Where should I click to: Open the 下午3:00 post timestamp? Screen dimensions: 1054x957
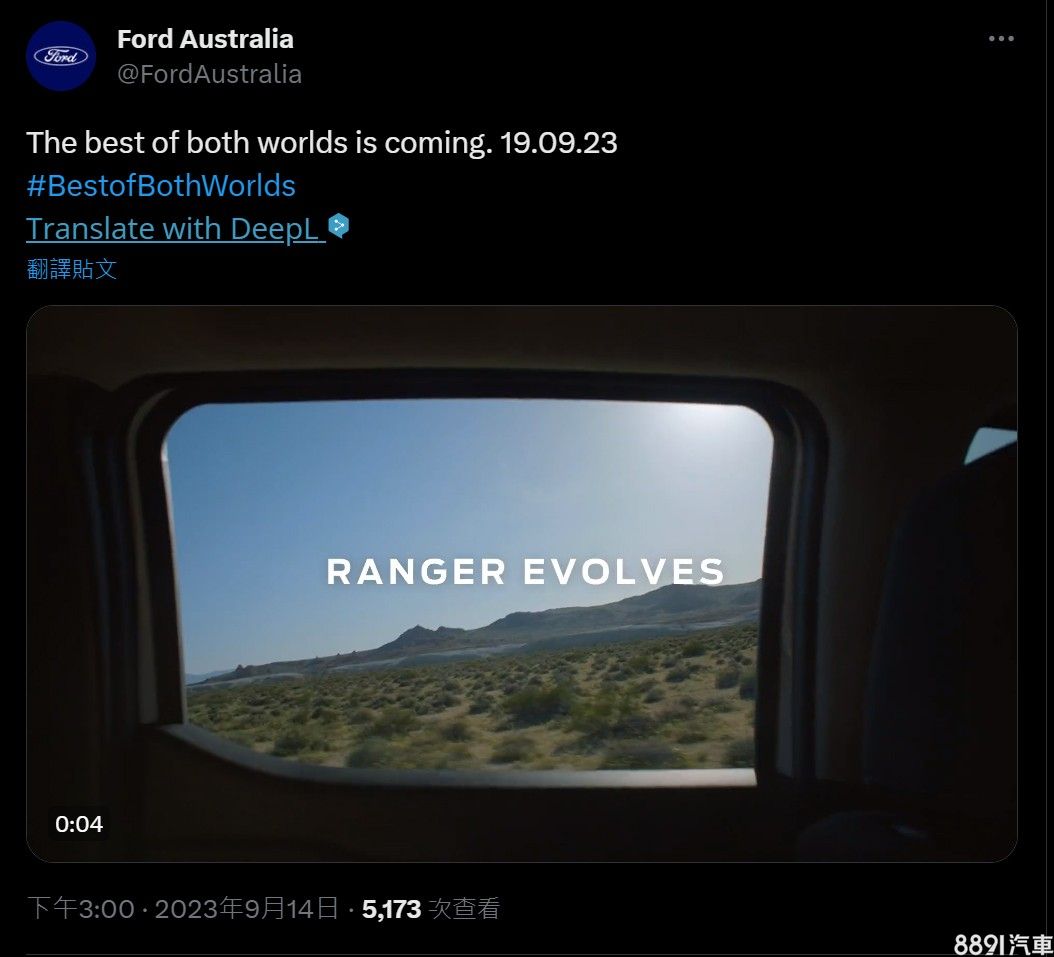point(80,909)
